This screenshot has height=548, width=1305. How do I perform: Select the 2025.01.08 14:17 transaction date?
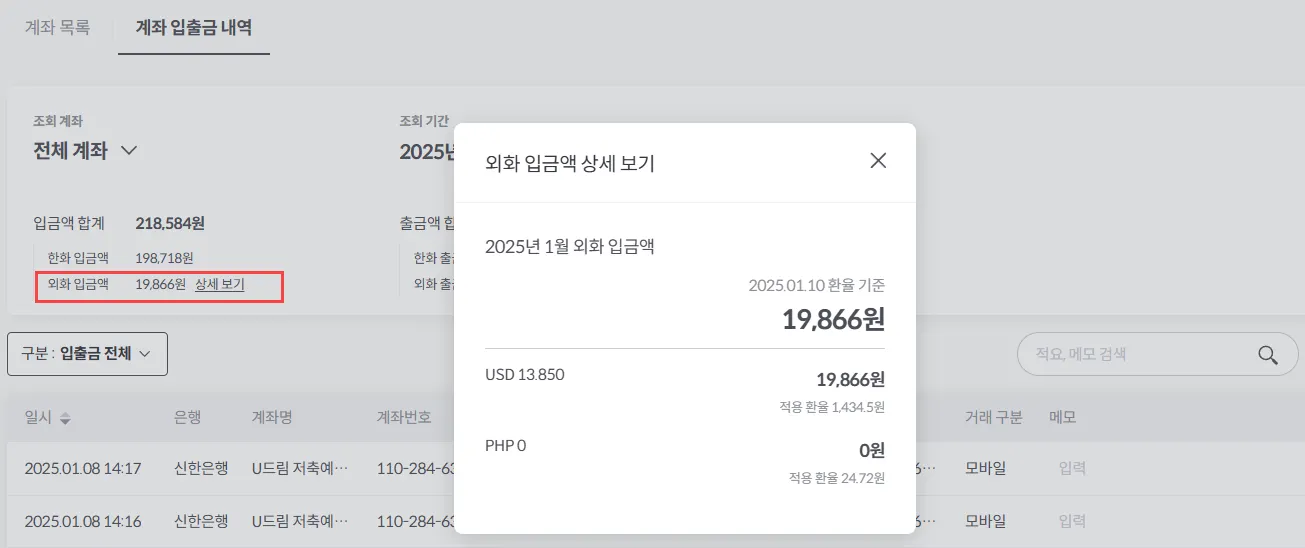coord(83,468)
